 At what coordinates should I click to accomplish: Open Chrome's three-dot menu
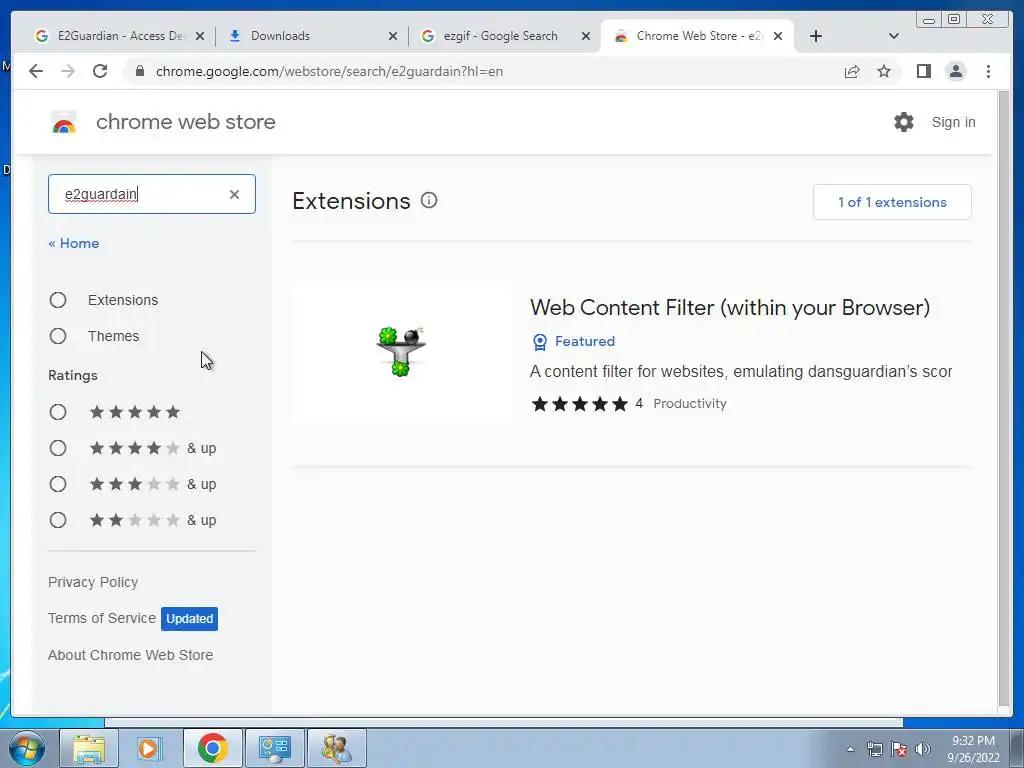pyautogui.click(x=988, y=71)
